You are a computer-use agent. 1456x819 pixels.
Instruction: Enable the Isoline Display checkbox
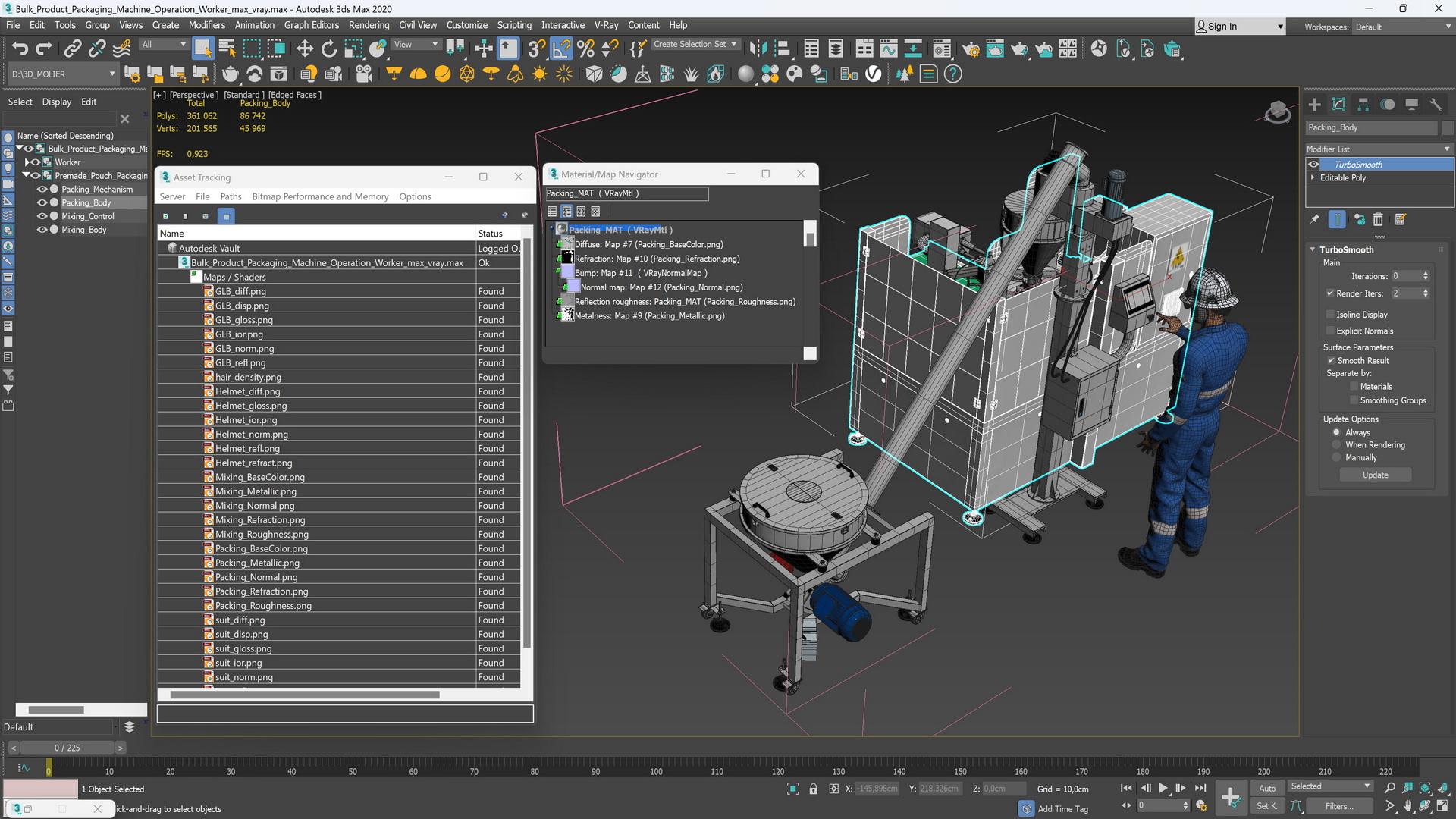[x=1330, y=315]
